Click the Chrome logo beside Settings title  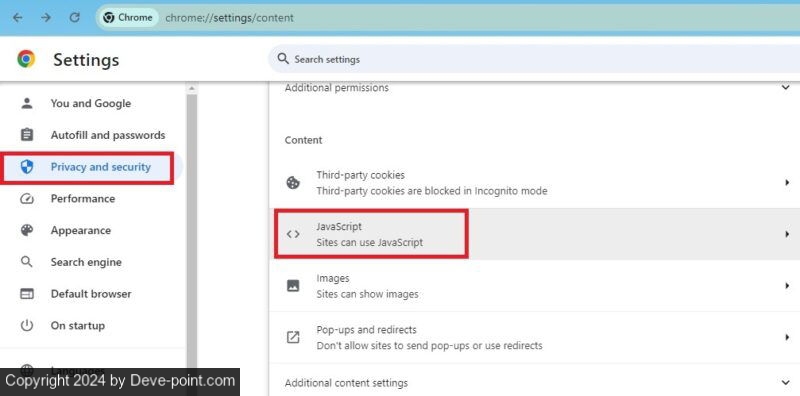pyautogui.click(x=26, y=59)
